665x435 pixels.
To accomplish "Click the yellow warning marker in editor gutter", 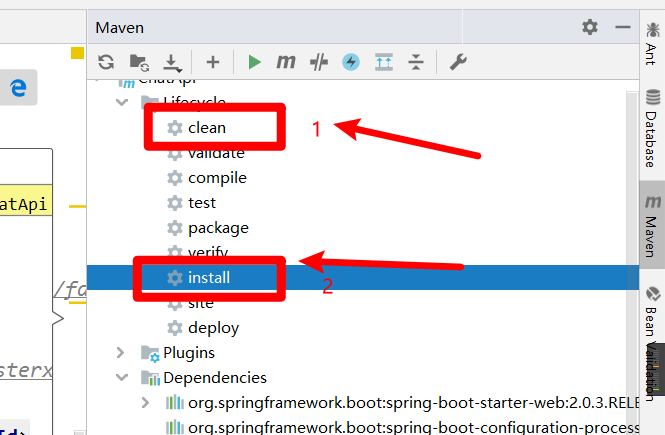I will pos(77,53).
